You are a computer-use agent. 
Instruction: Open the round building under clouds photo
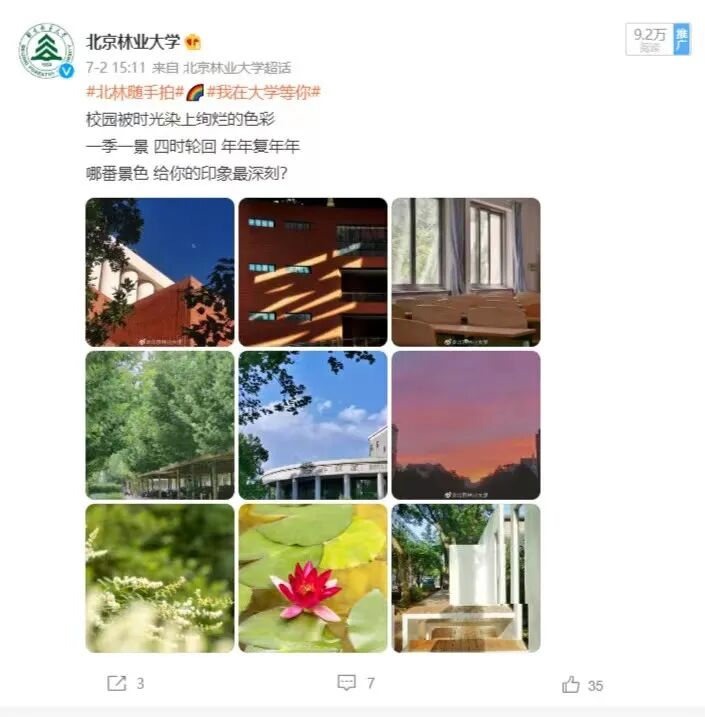(313, 425)
